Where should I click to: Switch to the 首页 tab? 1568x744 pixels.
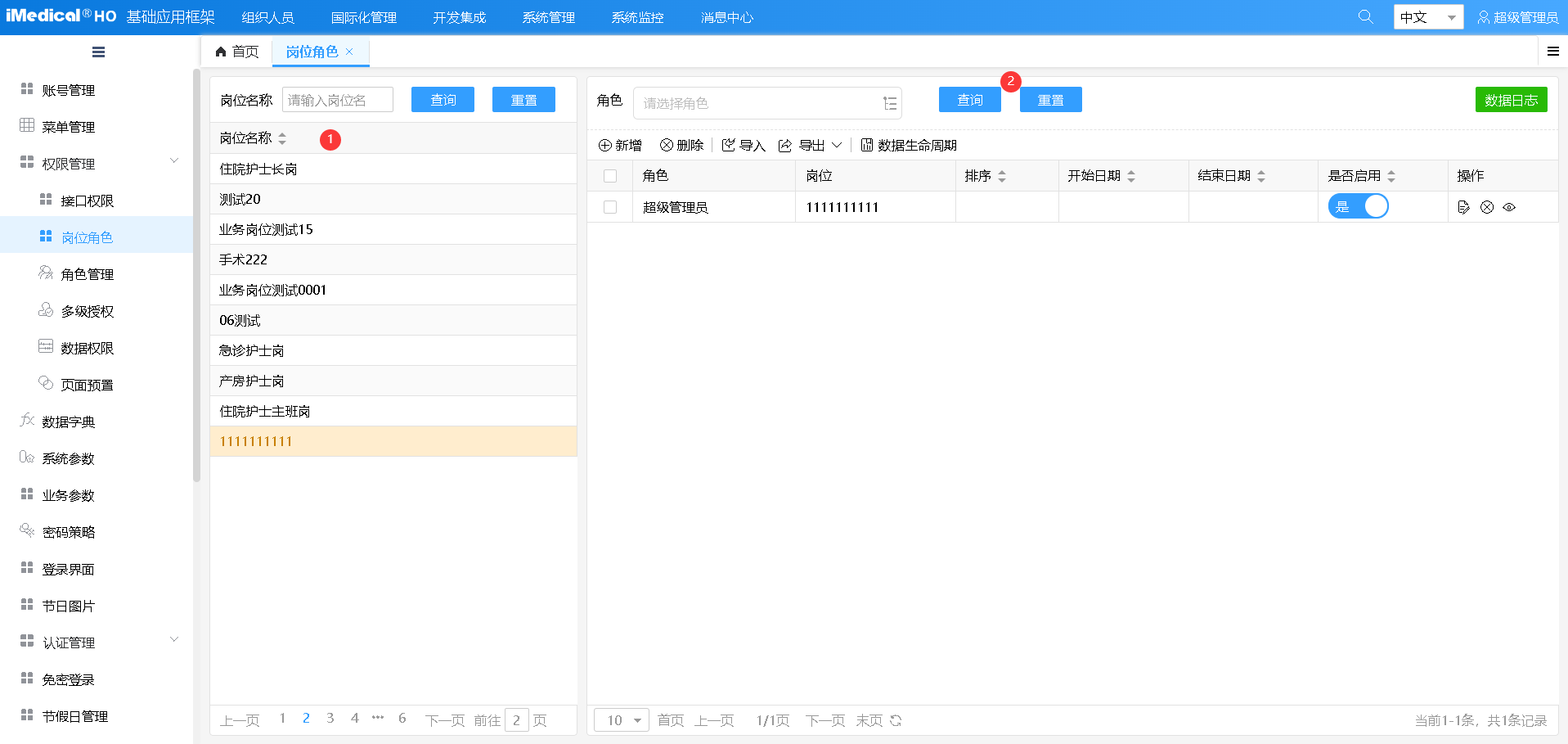237,52
